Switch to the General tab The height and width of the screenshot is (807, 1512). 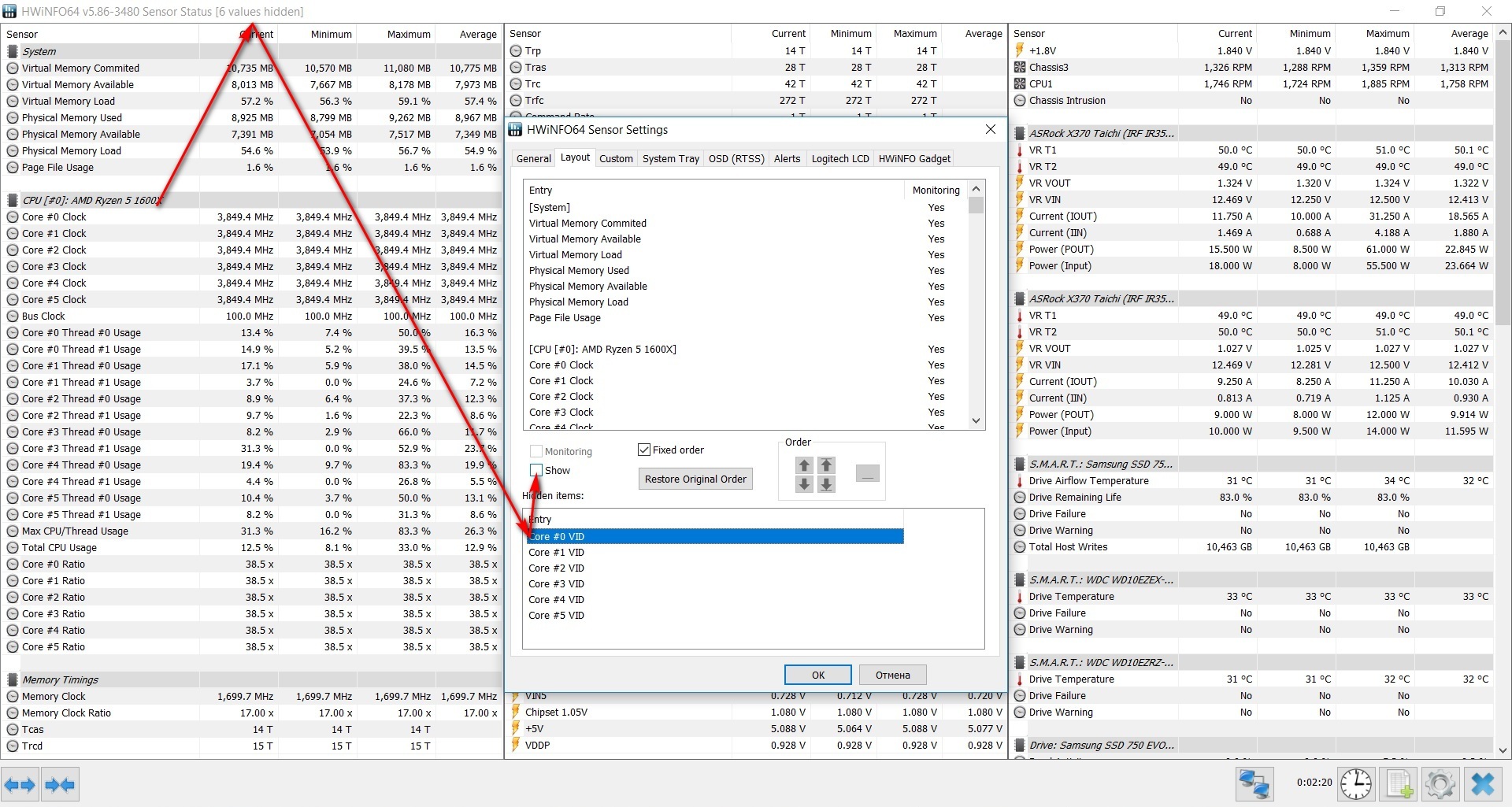[534, 158]
